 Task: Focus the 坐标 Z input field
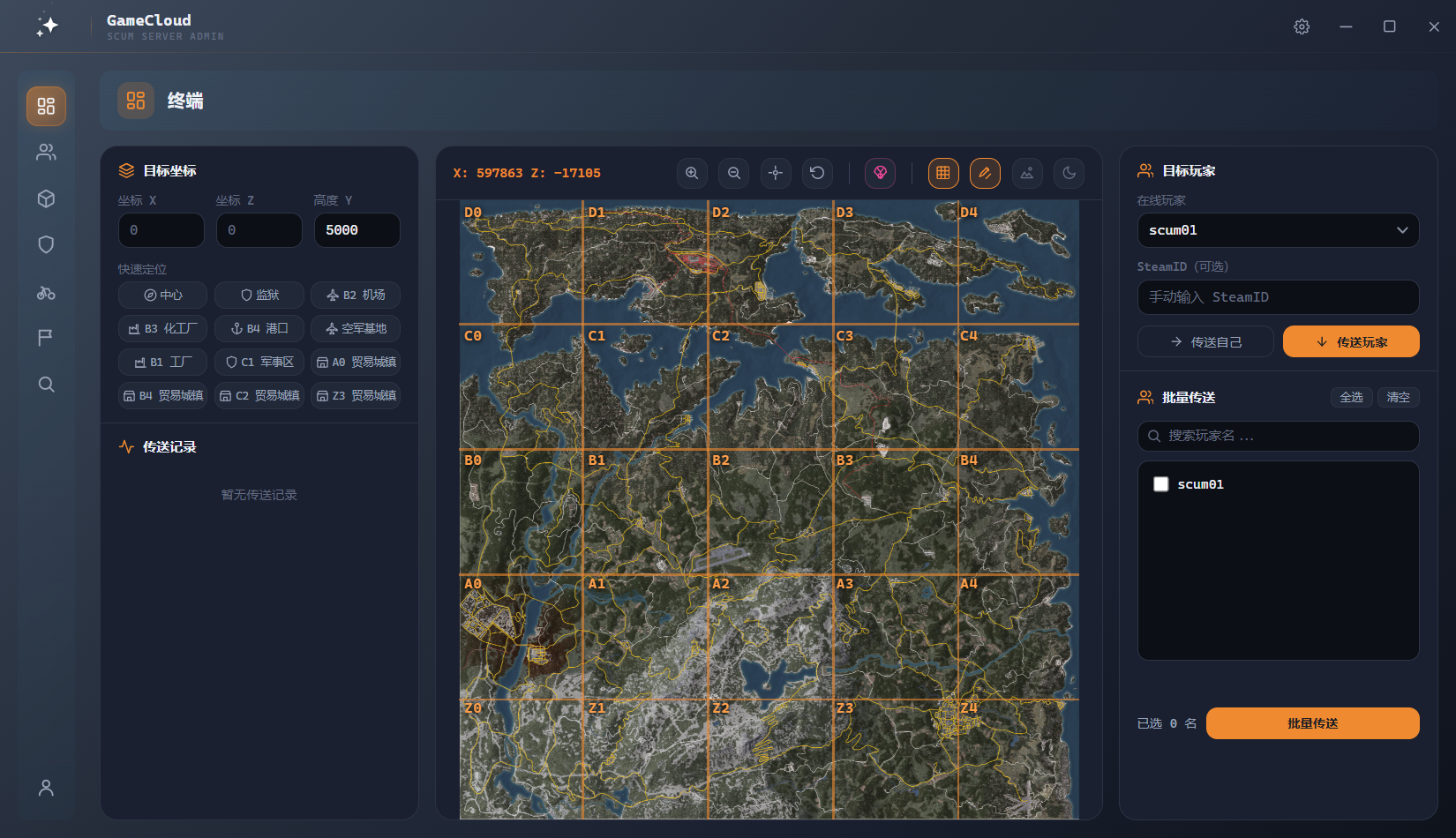click(259, 230)
